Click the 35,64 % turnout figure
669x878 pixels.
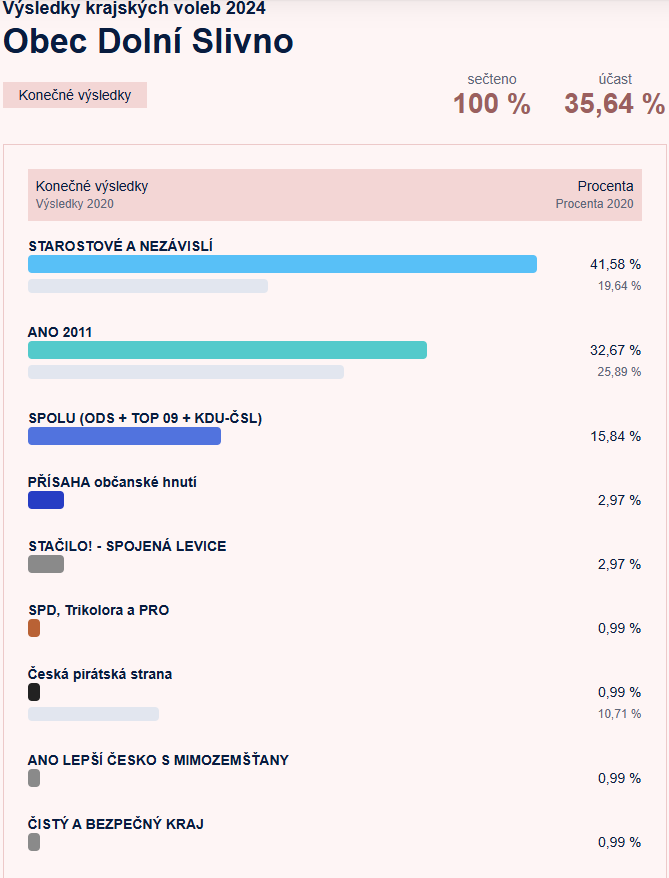coord(614,103)
